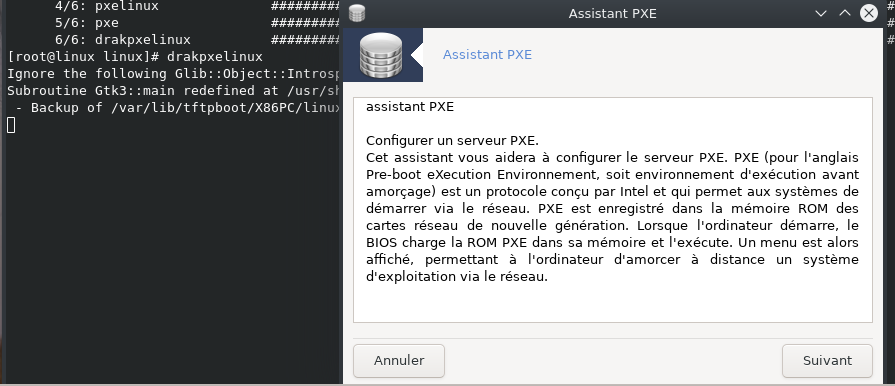Click the Annuler button
This screenshot has height=386, width=895.
tap(399, 361)
